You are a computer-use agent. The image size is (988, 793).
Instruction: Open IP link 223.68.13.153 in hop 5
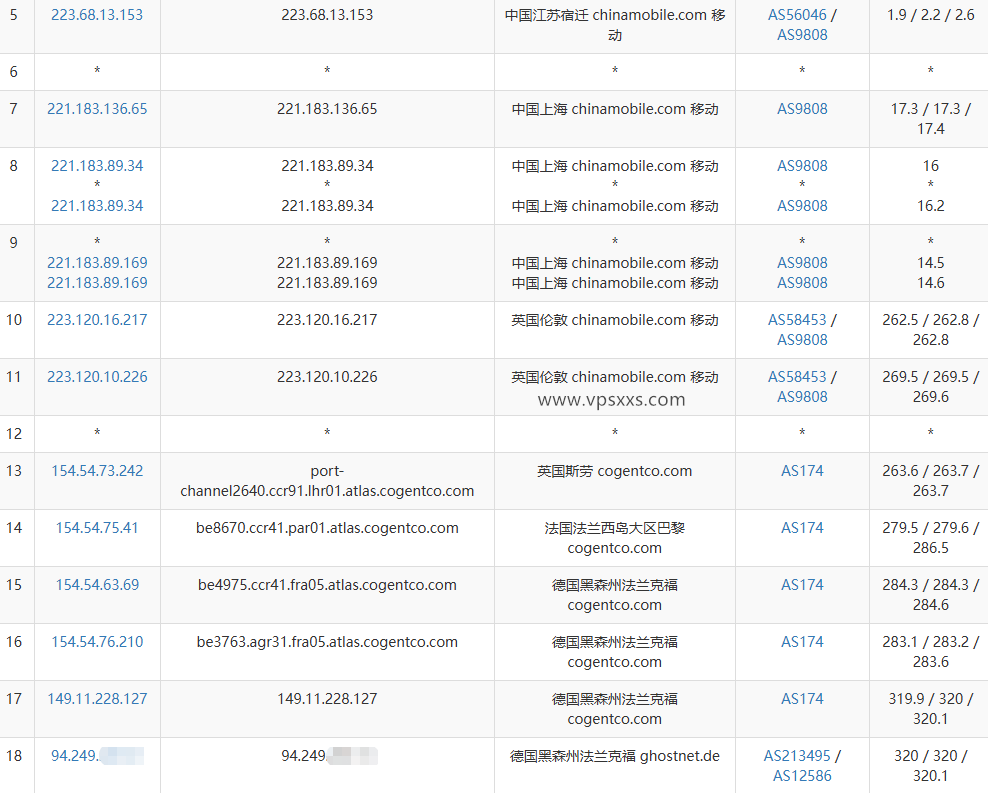pos(97,14)
